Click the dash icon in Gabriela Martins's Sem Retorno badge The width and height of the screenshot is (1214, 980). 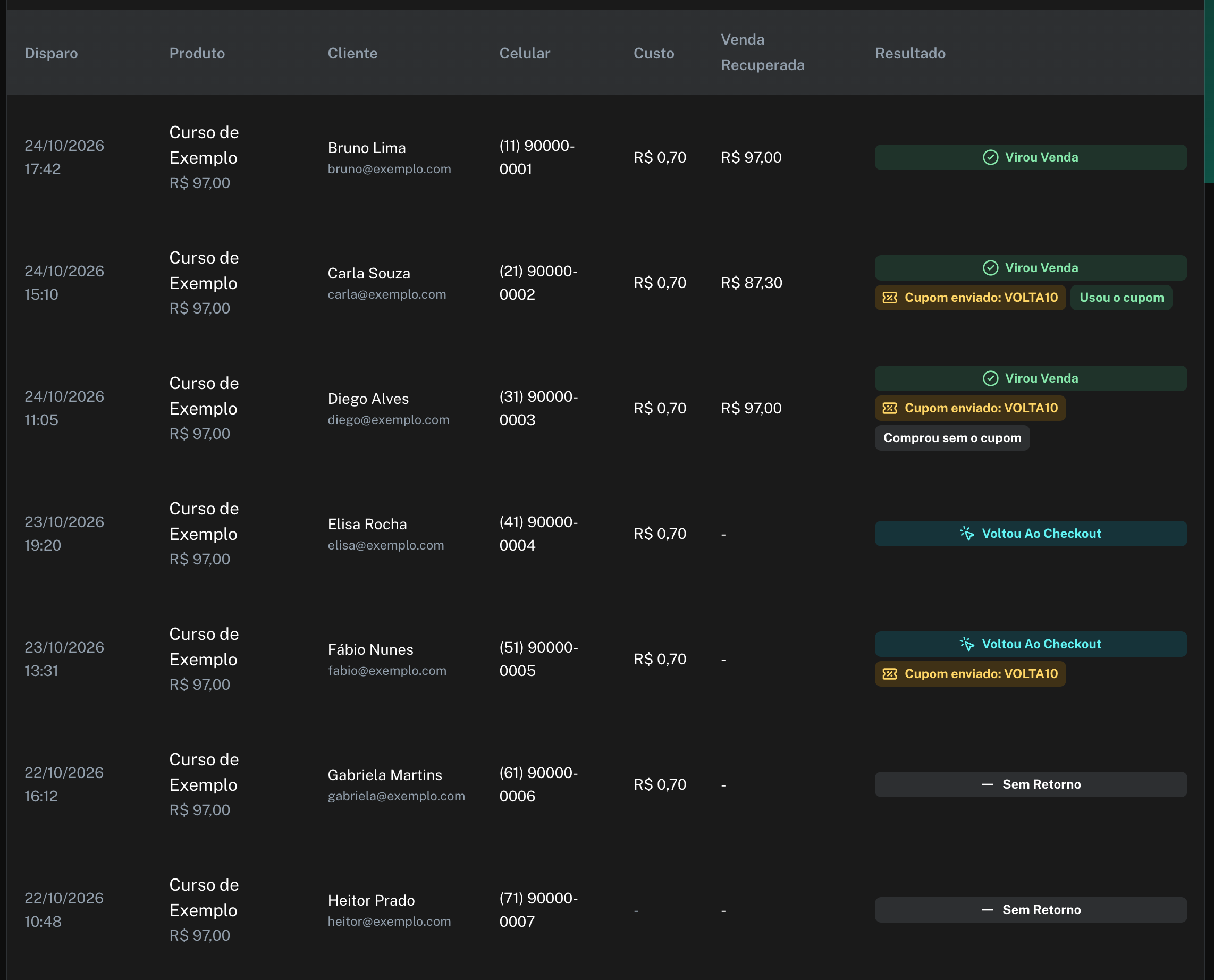click(x=988, y=784)
